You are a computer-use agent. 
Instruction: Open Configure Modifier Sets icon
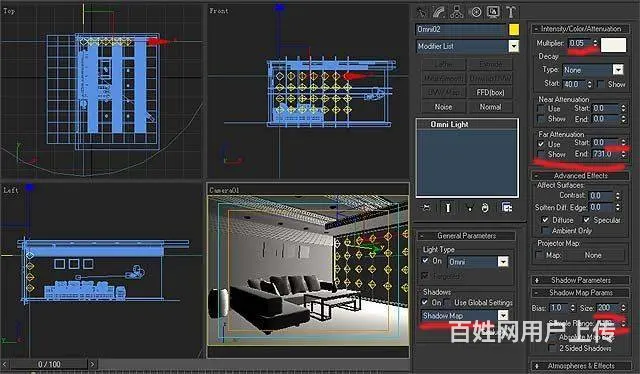(507, 208)
